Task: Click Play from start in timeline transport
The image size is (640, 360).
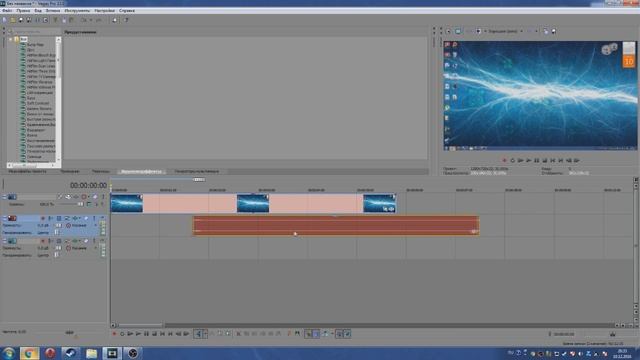Action: point(130,334)
